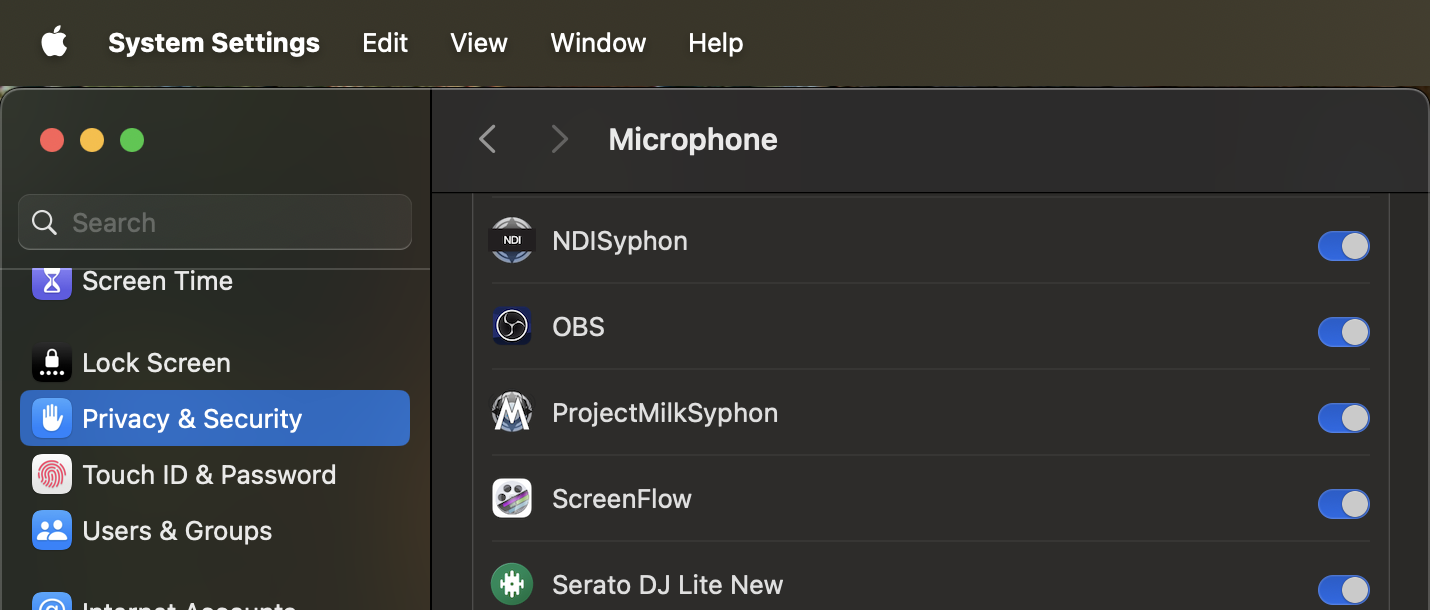Screen dimensions: 1430x610
Task: Click the ScreenFlow label
Action: 622,499
